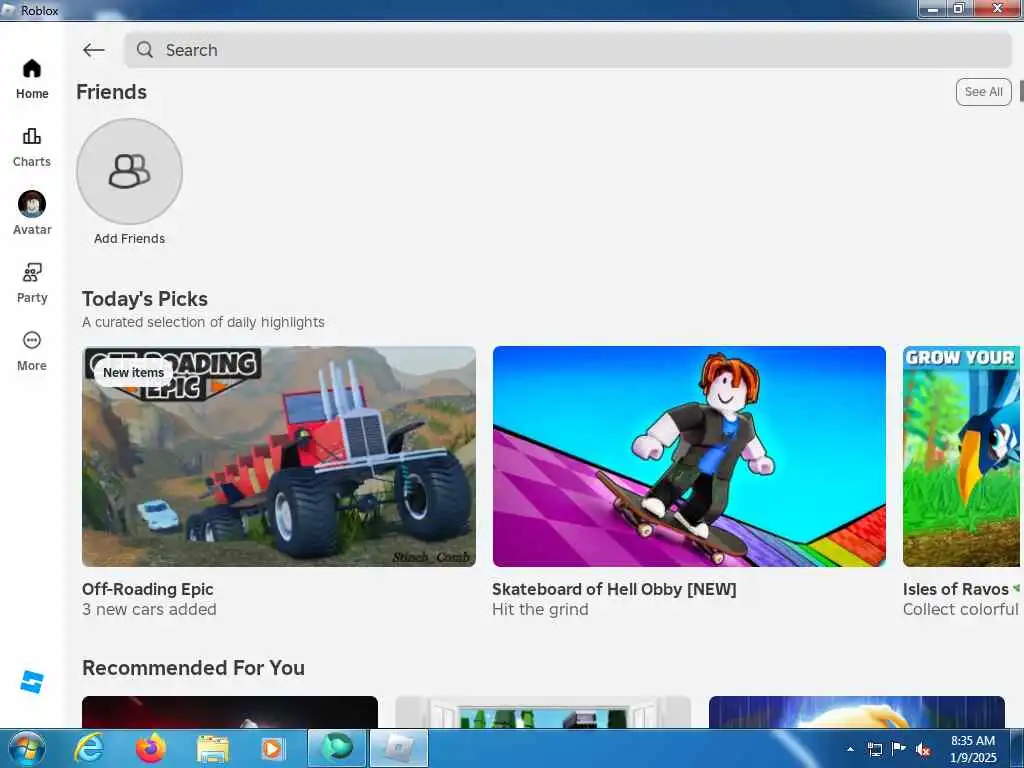The width and height of the screenshot is (1024, 768).
Task: Open the Party section
Action: coord(32,283)
